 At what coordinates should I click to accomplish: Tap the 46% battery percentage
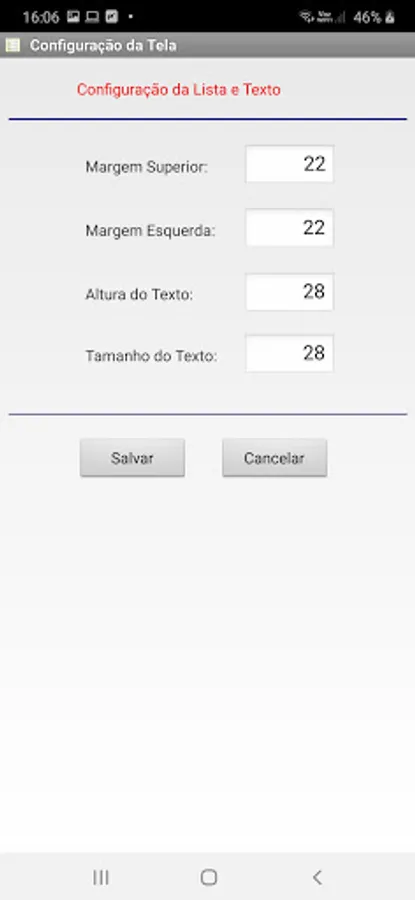tap(367, 17)
